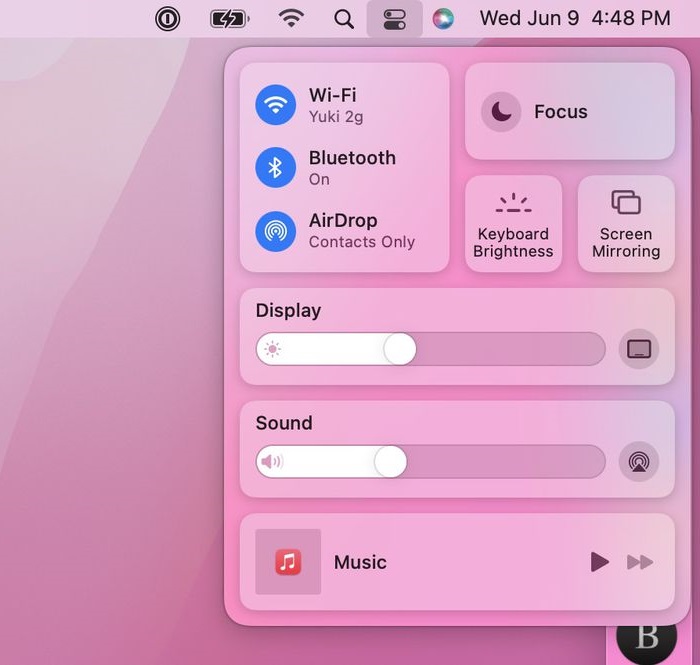The height and width of the screenshot is (665, 700).
Task: Turn off Bluetooth via its blue icon
Action: 275,167
